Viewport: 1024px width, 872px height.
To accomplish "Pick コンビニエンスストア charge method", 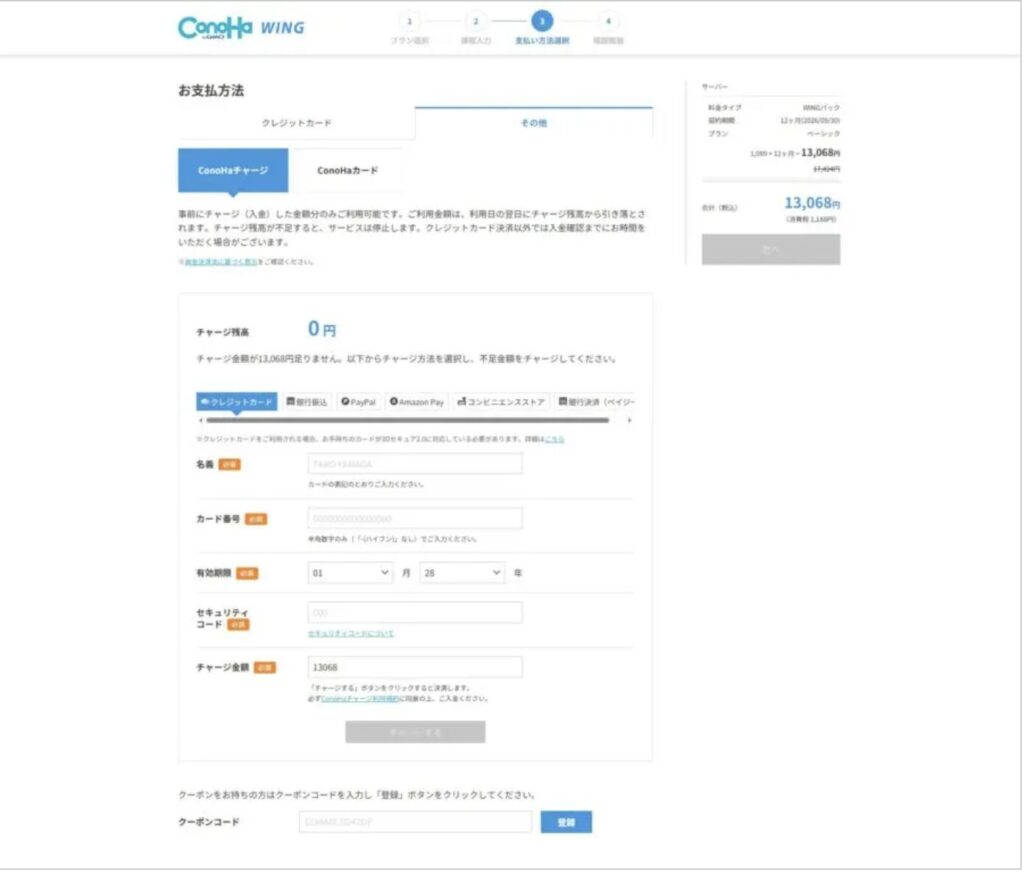I will (501, 402).
